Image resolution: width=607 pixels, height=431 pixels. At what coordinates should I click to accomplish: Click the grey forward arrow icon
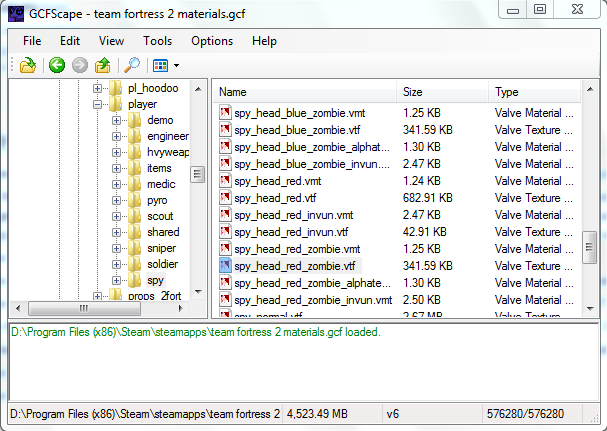pyautogui.click(x=80, y=65)
